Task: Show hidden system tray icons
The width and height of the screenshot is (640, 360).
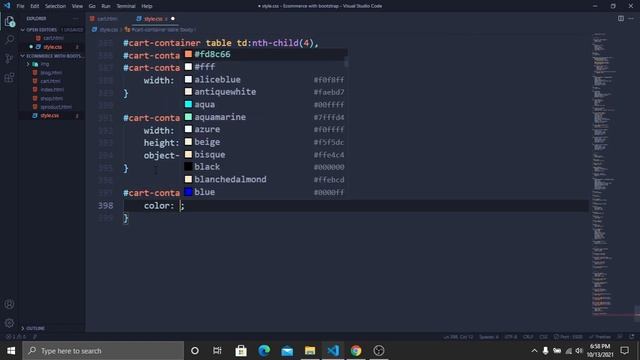Action: pos(534,351)
